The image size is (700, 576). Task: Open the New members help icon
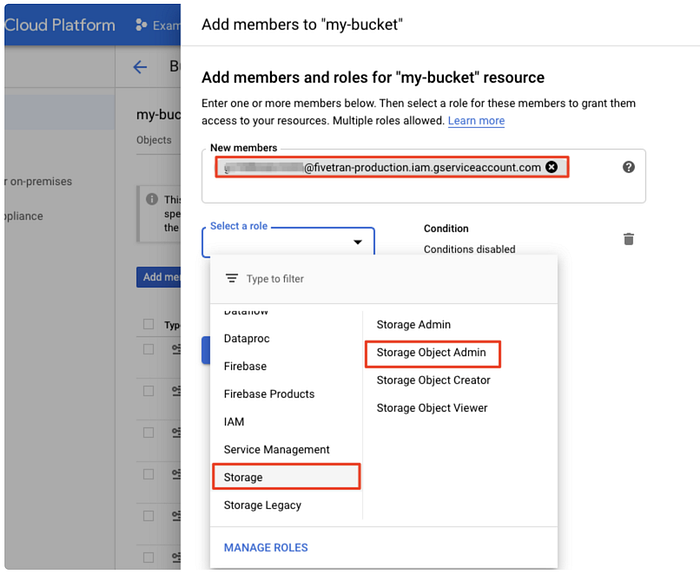click(x=629, y=167)
